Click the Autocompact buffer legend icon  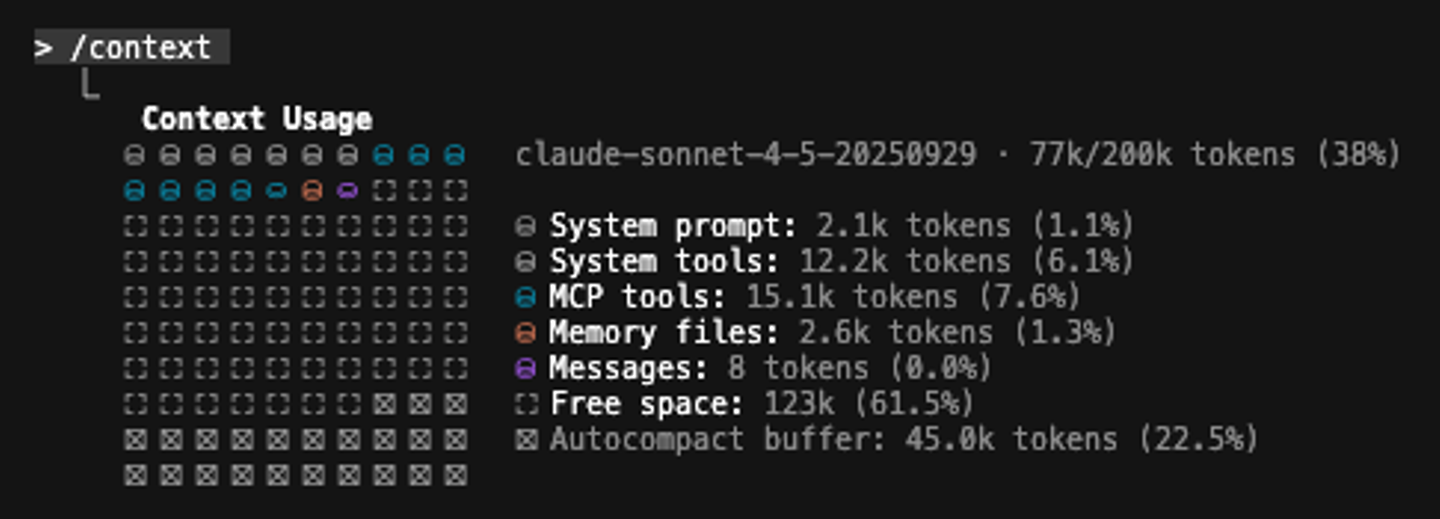coord(526,440)
